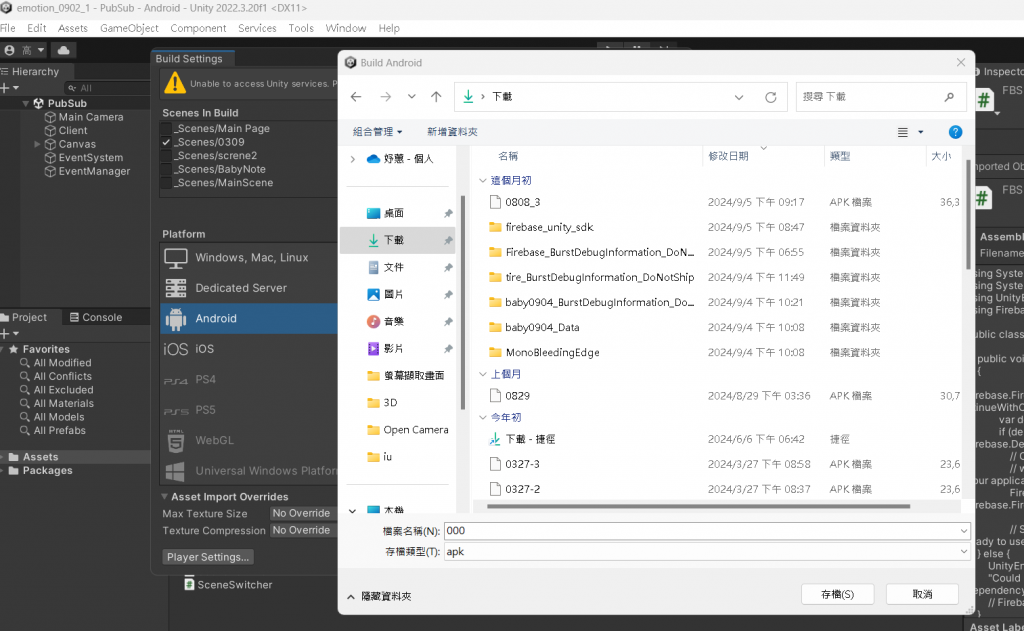Open the address bar path dropdown
The image size is (1024, 631).
point(739,97)
